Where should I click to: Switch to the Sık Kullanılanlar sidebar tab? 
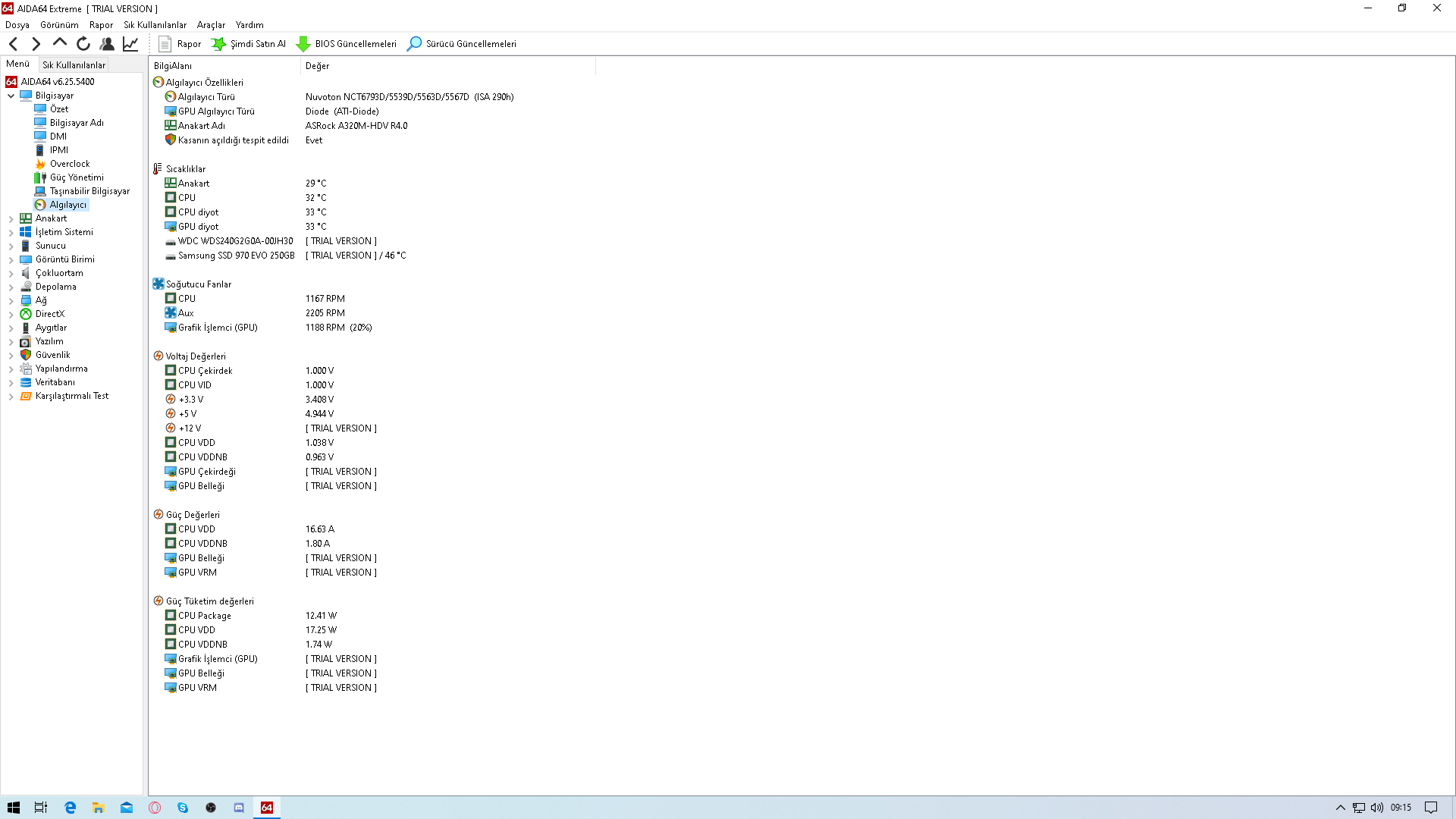pyautogui.click(x=74, y=65)
